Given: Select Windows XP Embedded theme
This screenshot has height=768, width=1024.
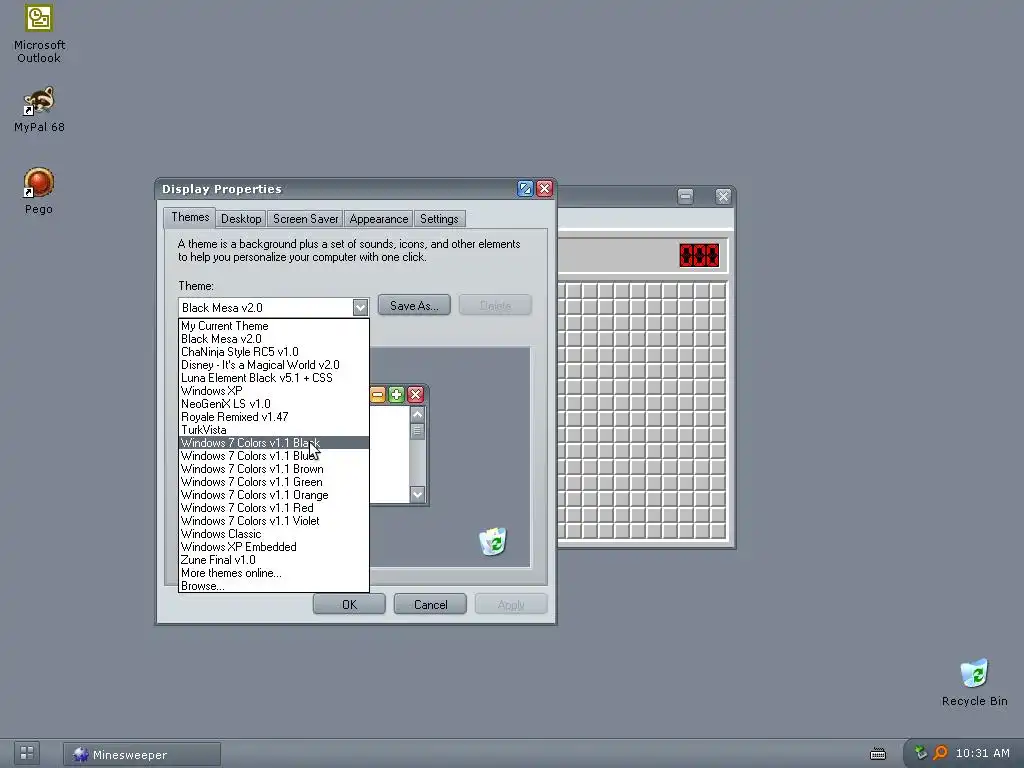Looking at the screenshot, I should (274, 547).
